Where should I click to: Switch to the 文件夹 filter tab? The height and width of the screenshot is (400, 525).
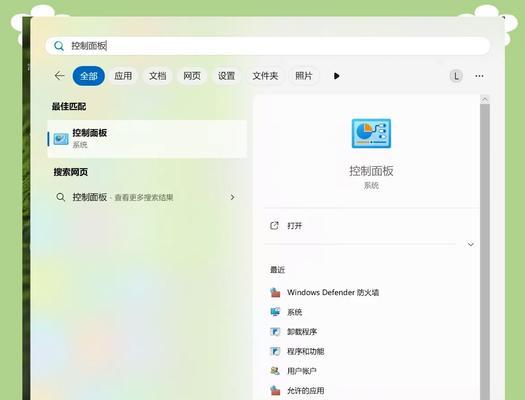pos(265,76)
